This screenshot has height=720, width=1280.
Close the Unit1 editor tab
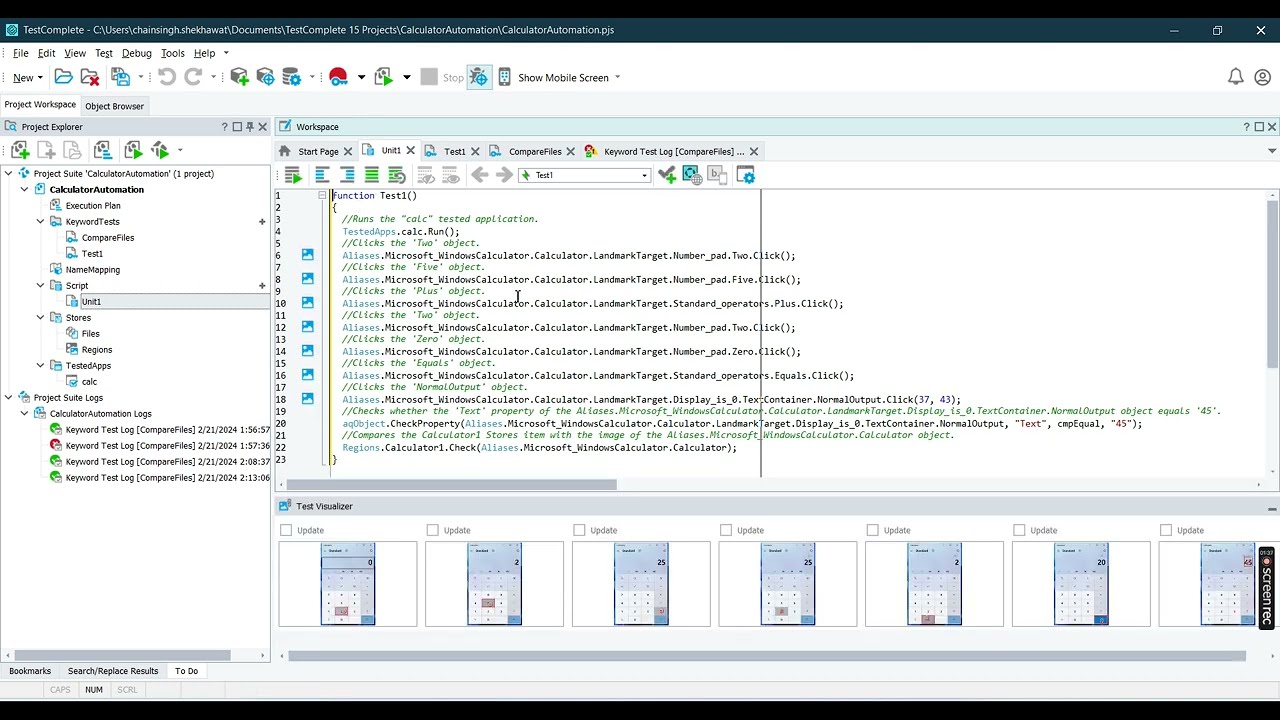click(410, 151)
